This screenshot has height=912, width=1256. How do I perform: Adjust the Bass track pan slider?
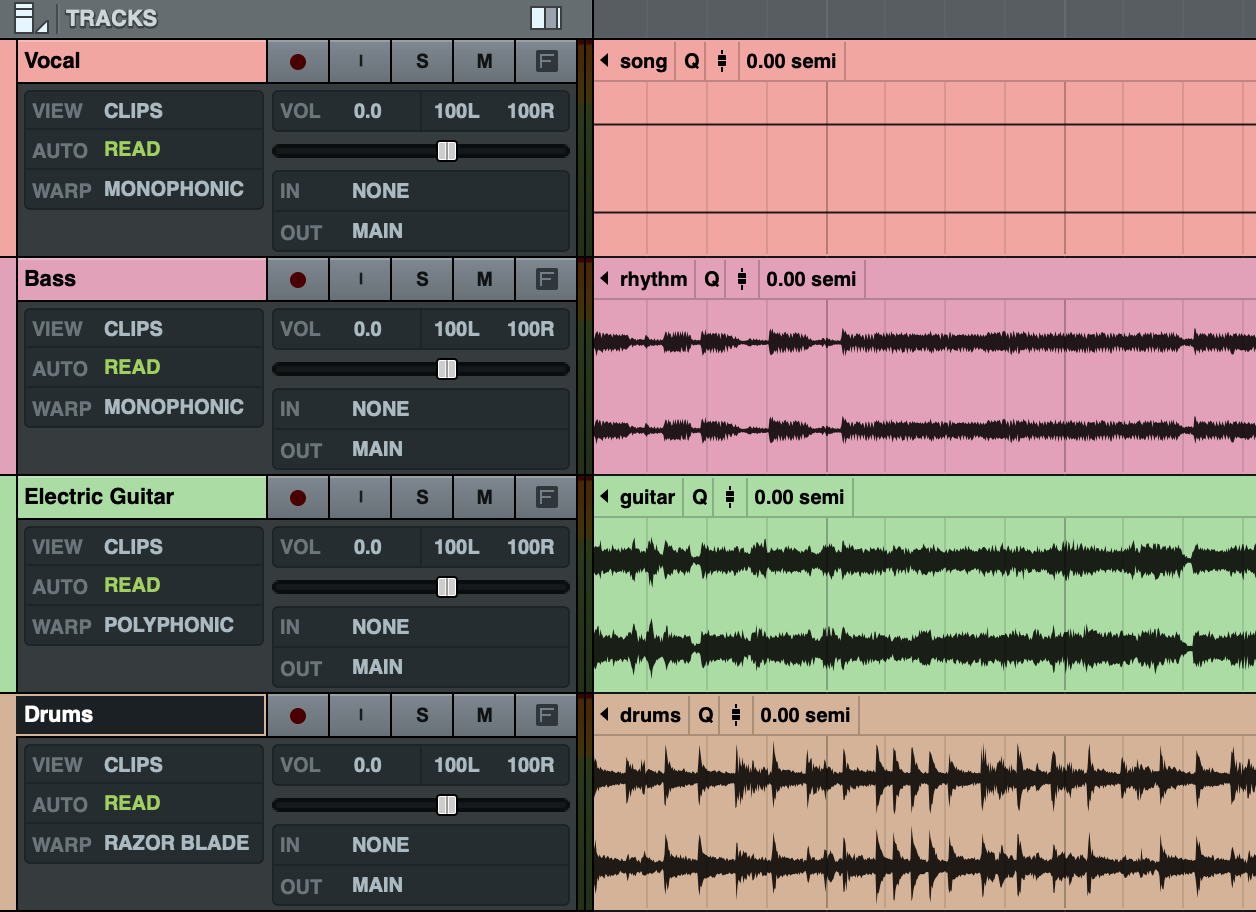(x=447, y=369)
